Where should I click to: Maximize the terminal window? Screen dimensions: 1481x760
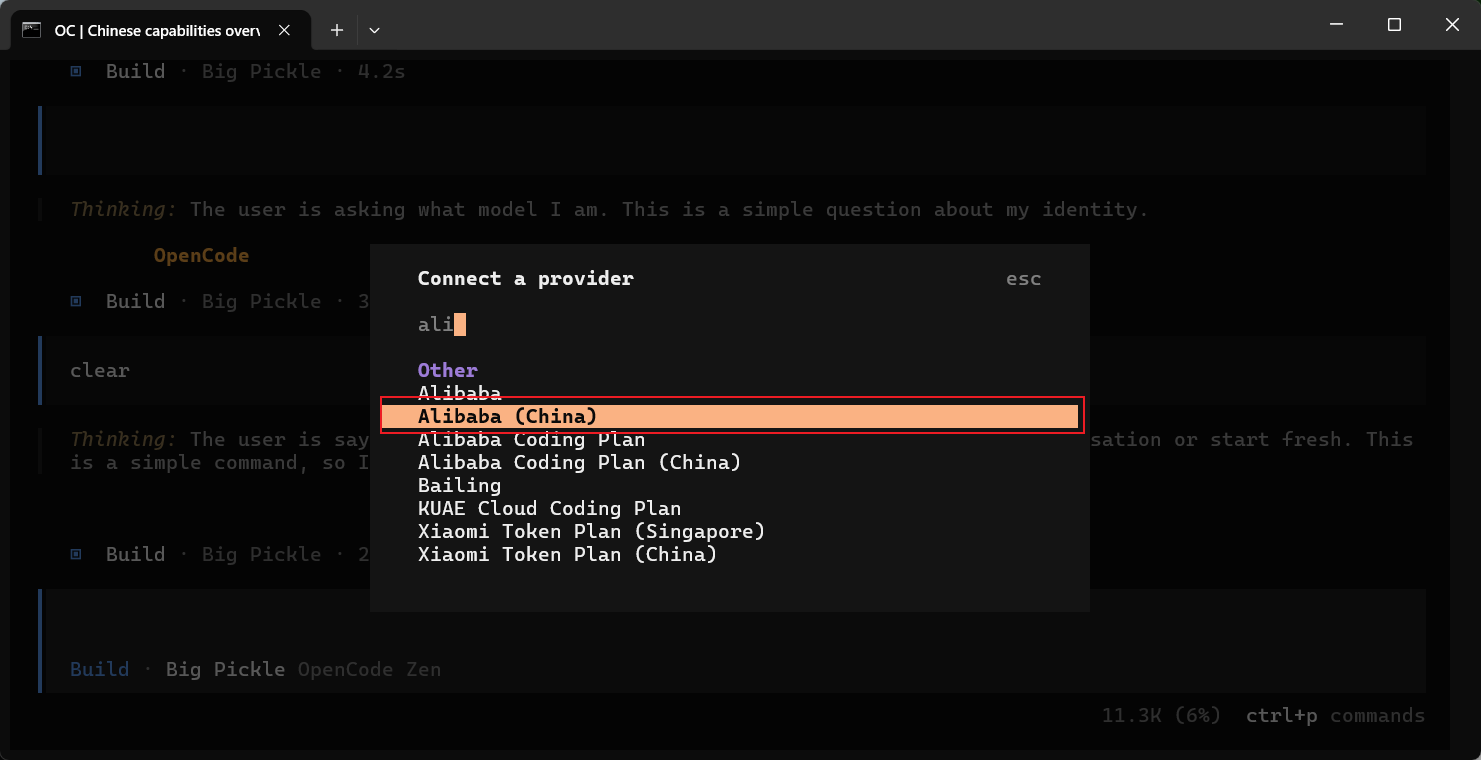click(x=1394, y=25)
